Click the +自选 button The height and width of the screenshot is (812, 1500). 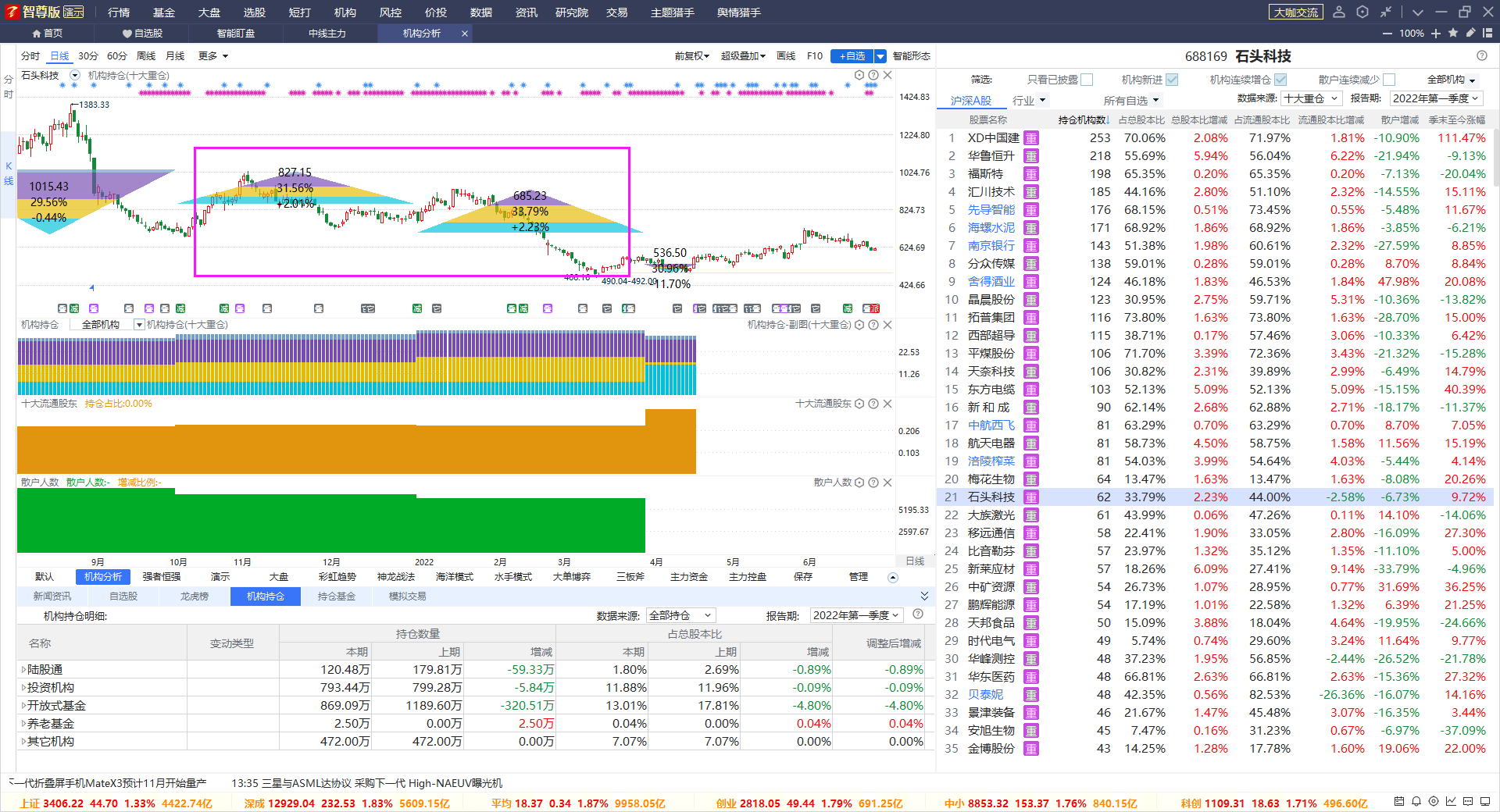click(x=852, y=55)
